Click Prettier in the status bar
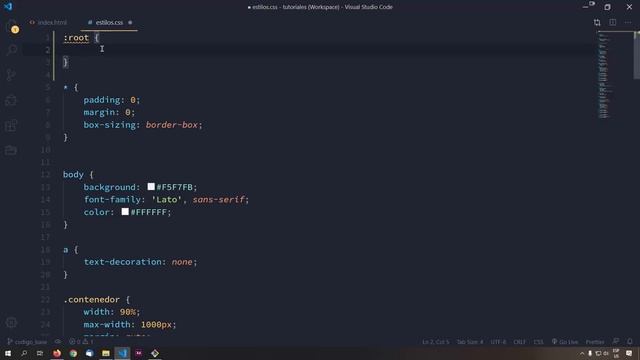 pyautogui.click(x=595, y=342)
